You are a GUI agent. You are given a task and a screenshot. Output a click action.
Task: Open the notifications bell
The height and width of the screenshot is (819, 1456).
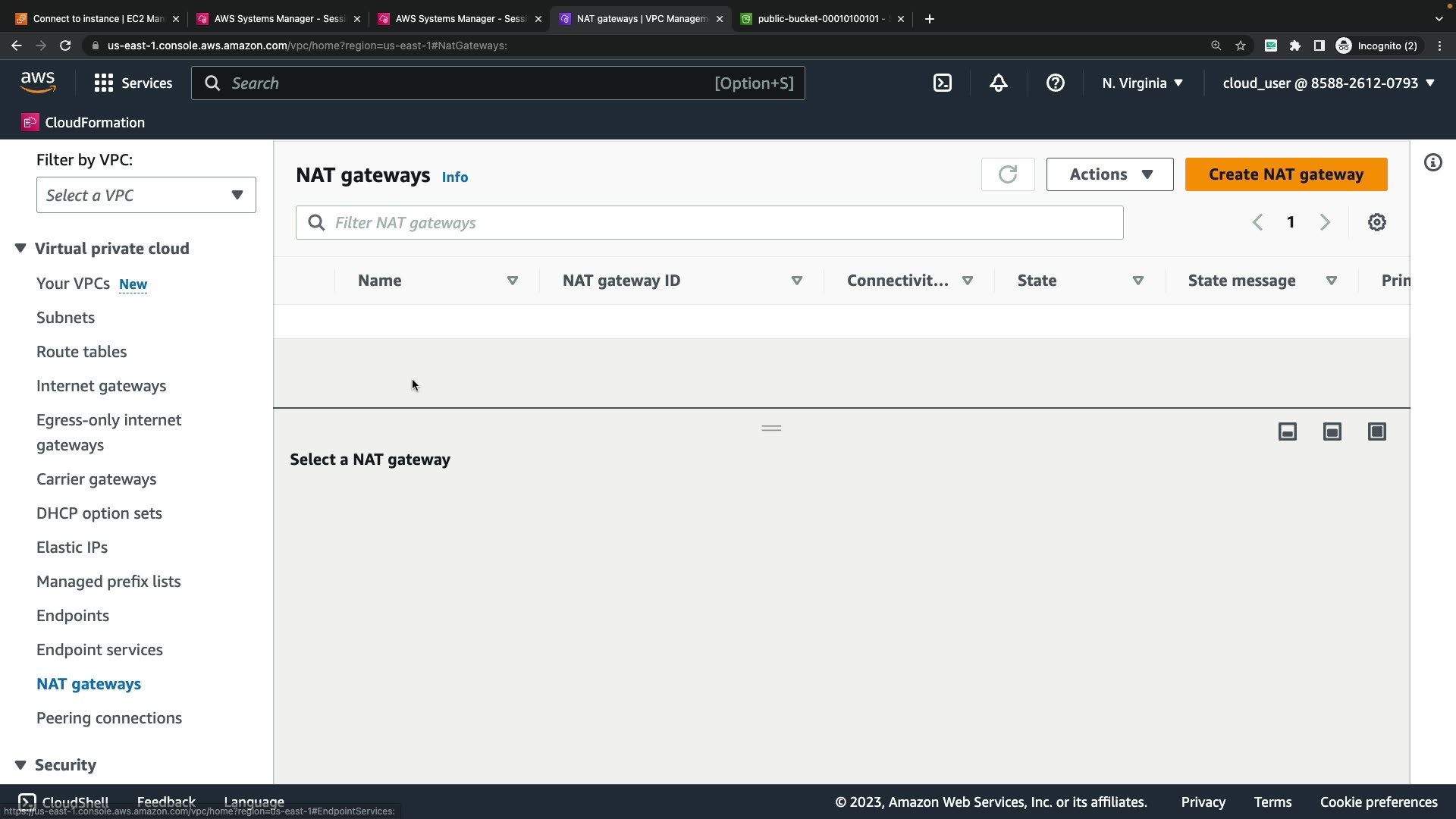tap(999, 83)
